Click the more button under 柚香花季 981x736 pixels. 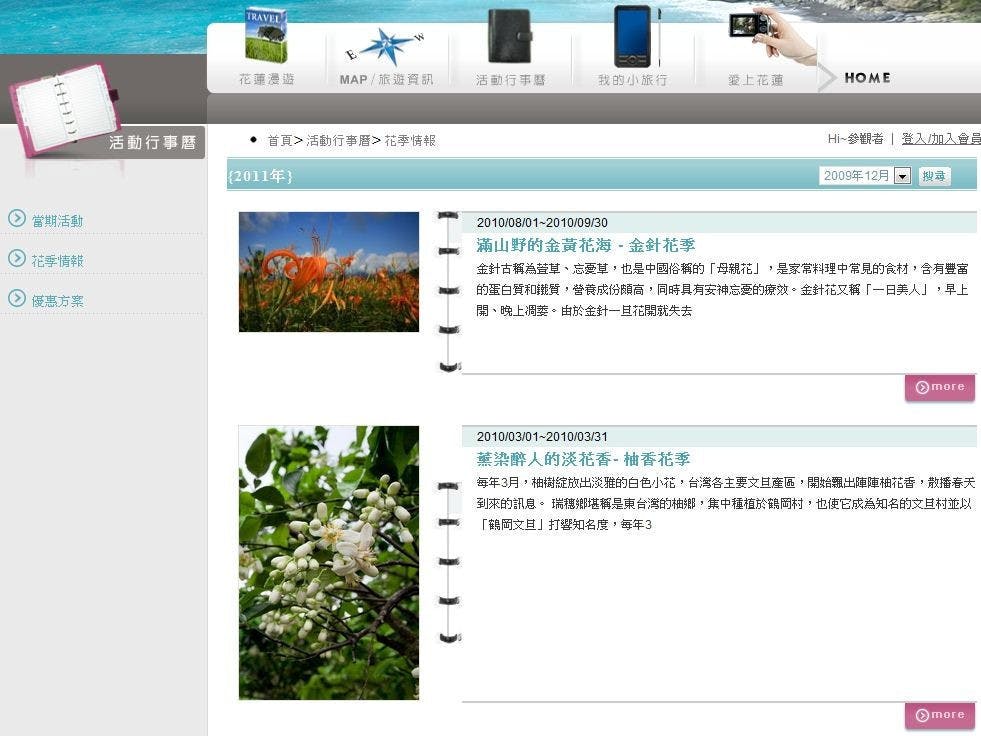point(938,714)
